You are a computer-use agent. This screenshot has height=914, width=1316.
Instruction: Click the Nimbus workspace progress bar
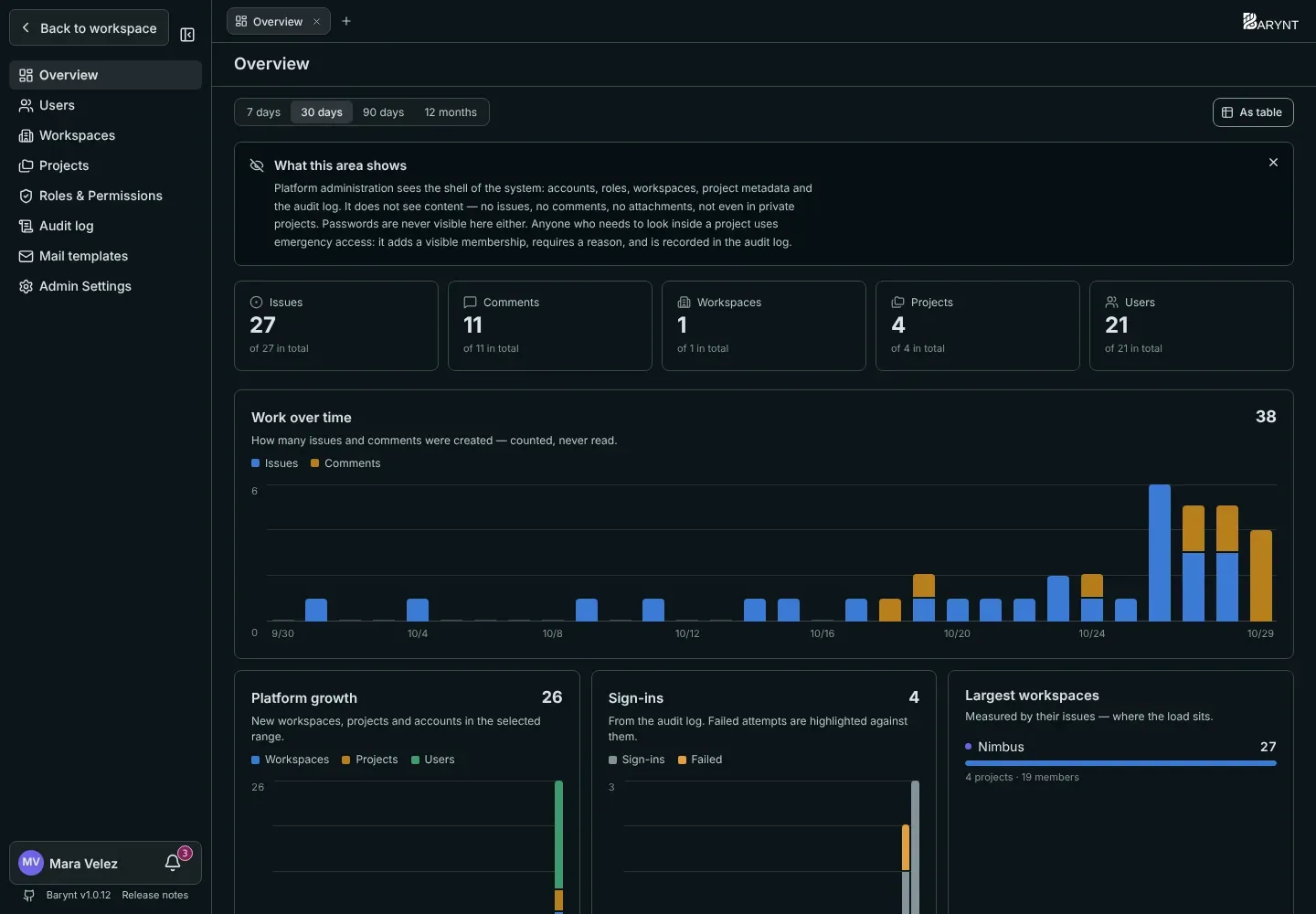(x=1120, y=763)
